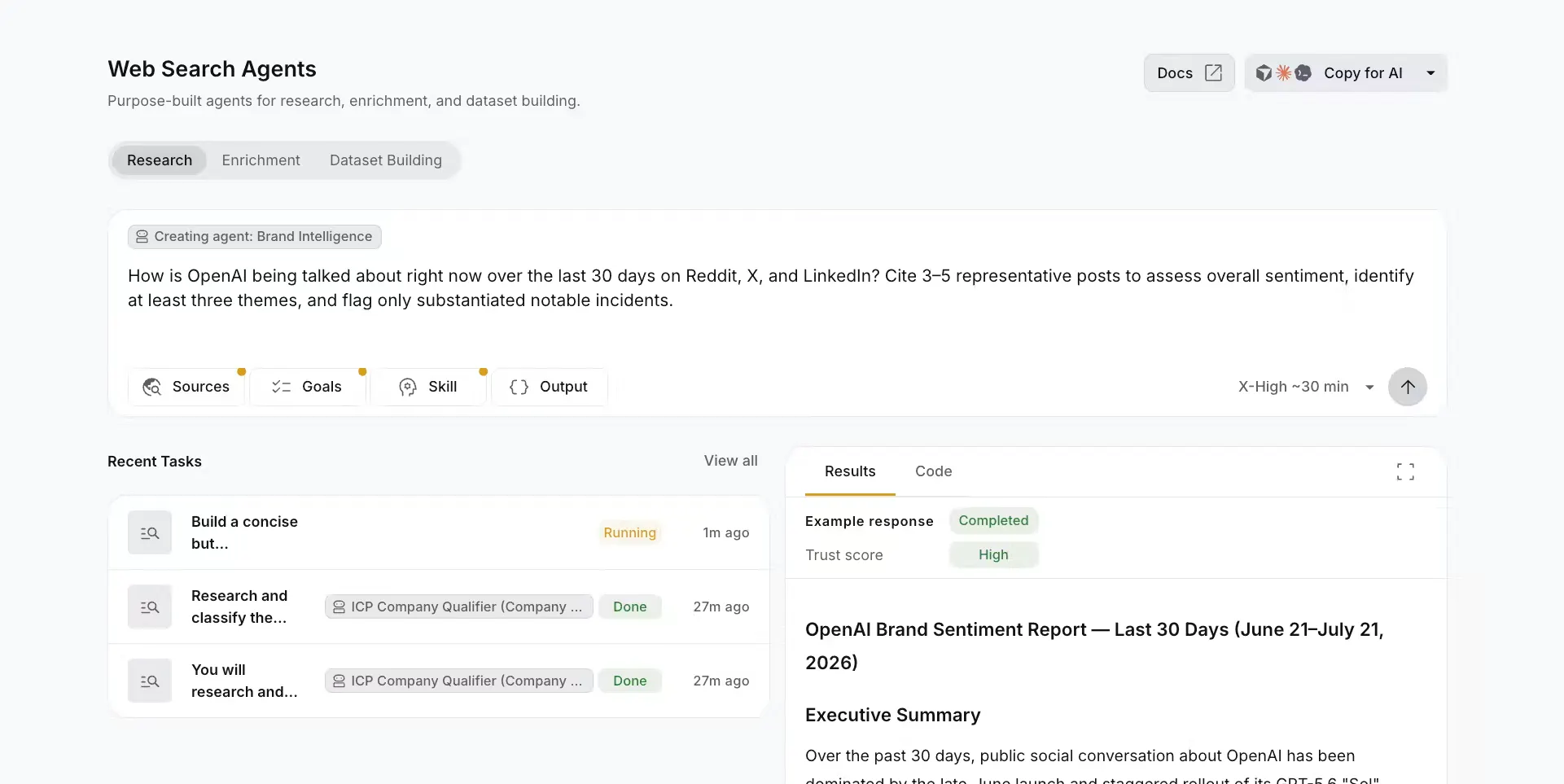Click the High trust score badge
The height and width of the screenshot is (784, 1564).
tap(993, 554)
